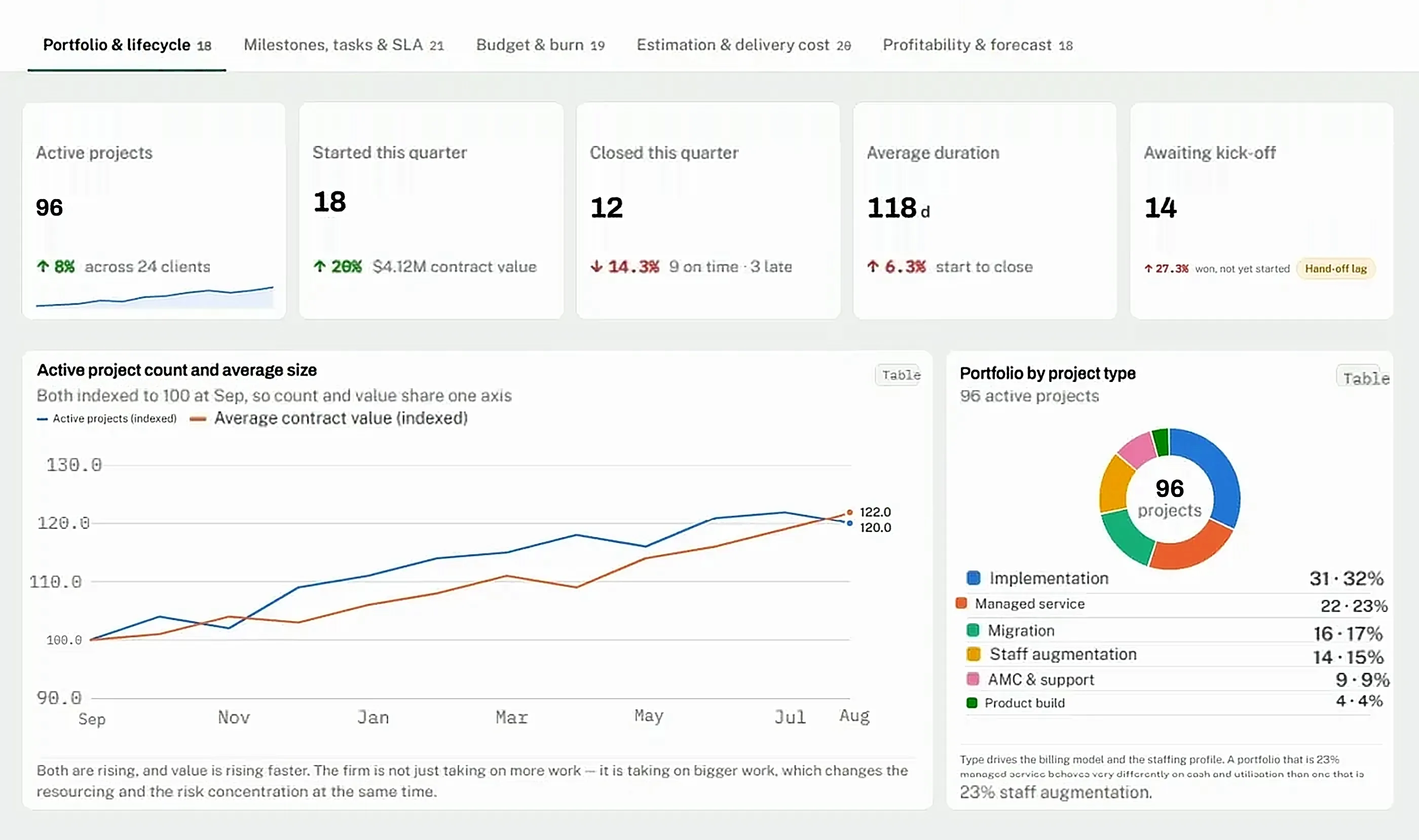The height and width of the screenshot is (840, 1419).
Task: Toggle Active projects (indexed) legend series
Action: (107, 419)
